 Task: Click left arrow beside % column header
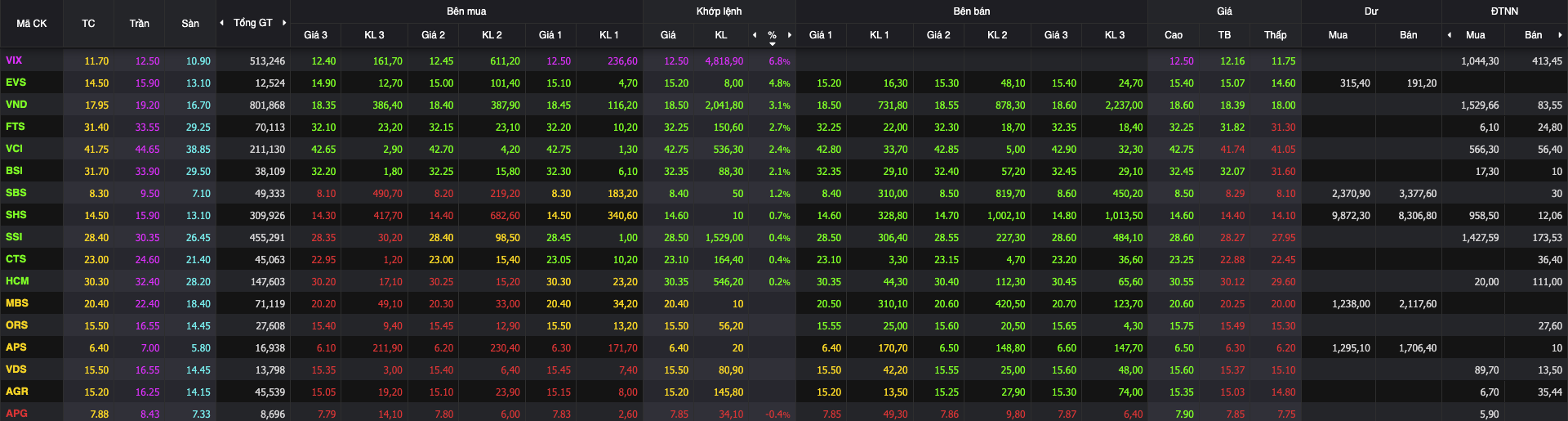point(755,35)
